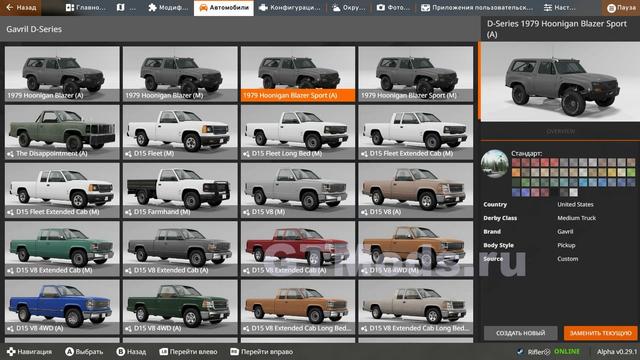Click the Навигация d-pad hint icon
640x360 pixels.
click(x=11, y=351)
